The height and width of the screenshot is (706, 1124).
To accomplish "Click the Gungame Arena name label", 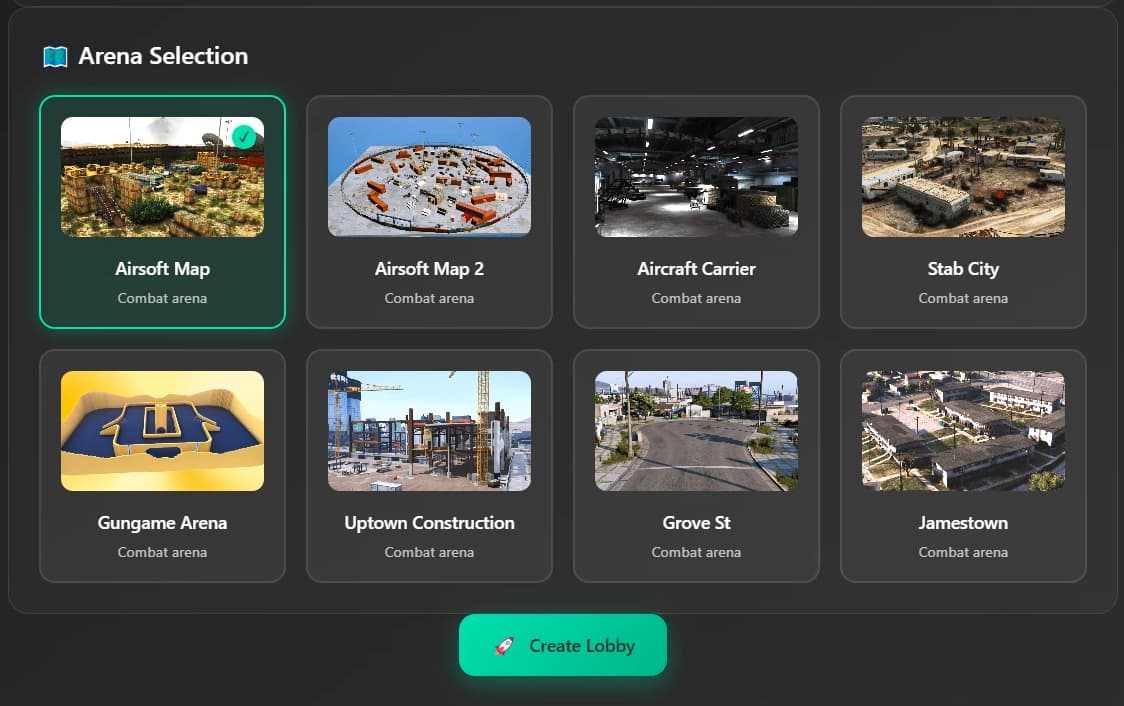I will [x=162, y=523].
